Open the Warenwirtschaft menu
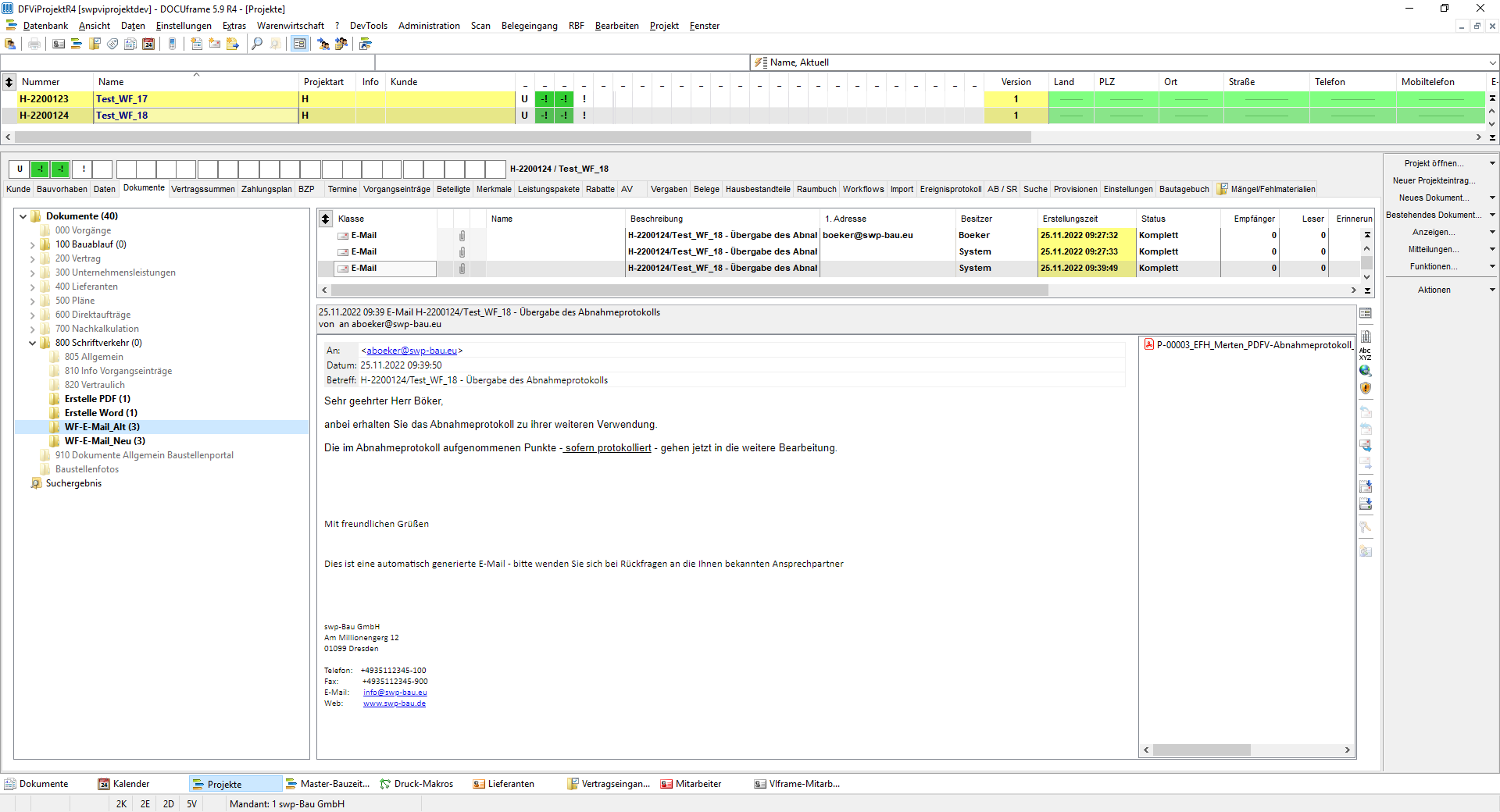The height and width of the screenshot is (812, 1500). click(290, 26)
